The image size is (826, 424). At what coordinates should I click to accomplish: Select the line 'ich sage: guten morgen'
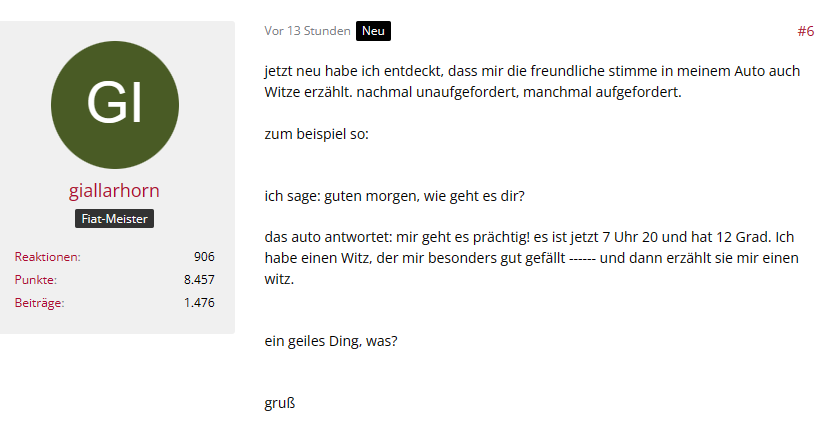click(395, 196)
